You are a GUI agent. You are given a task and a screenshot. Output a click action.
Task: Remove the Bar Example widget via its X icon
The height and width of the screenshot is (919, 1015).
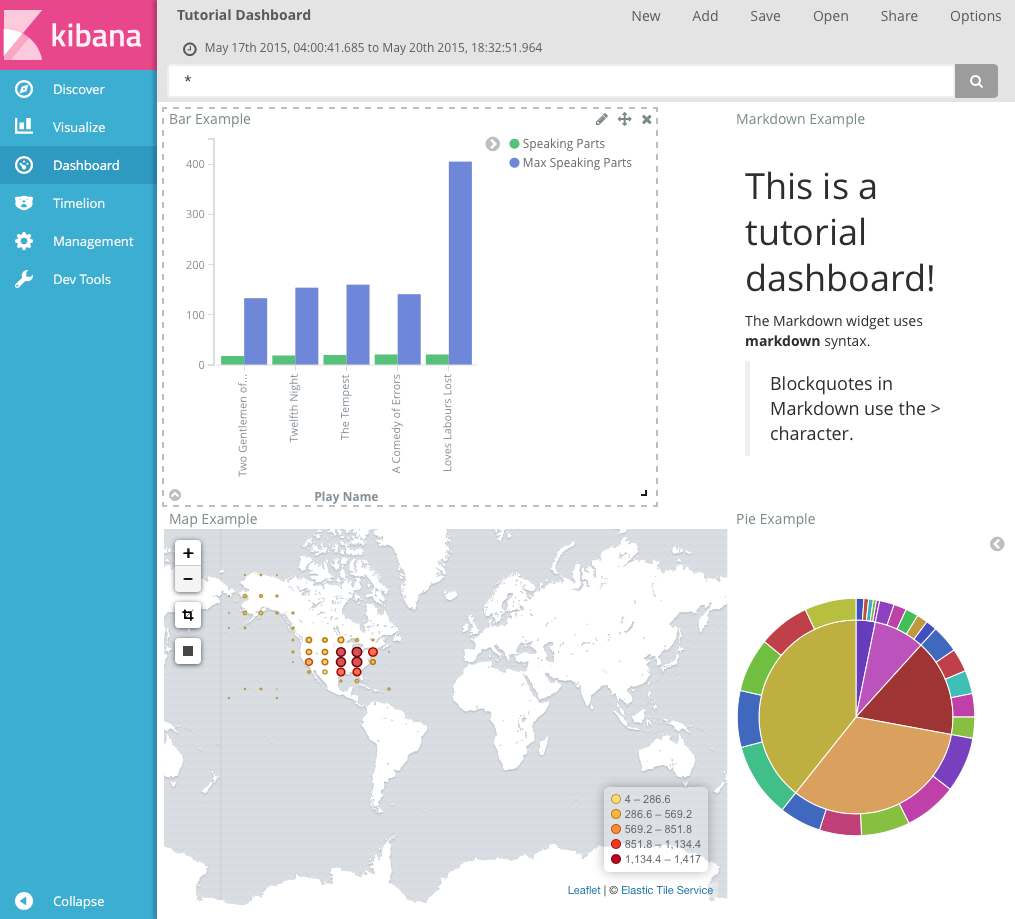[646, 118]
